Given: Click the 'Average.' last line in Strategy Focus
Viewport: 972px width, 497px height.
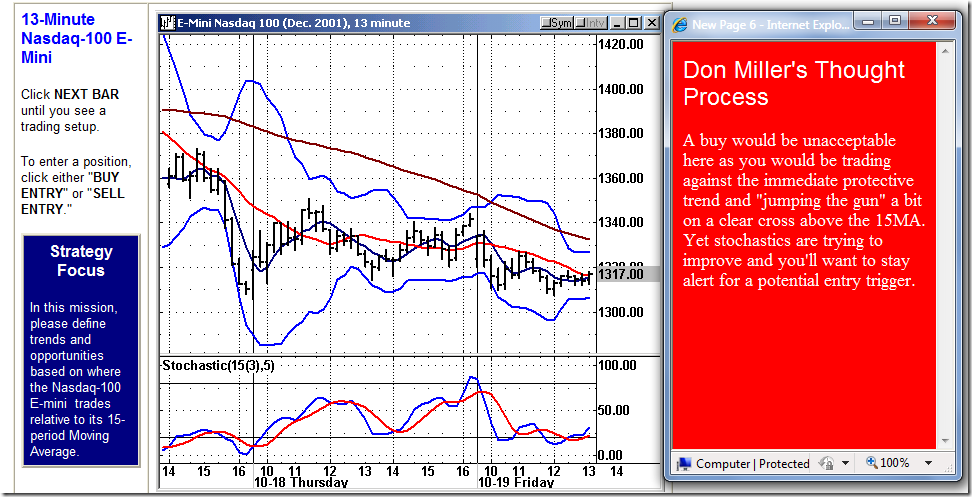Looking at the screenshot, I should 55,452.
